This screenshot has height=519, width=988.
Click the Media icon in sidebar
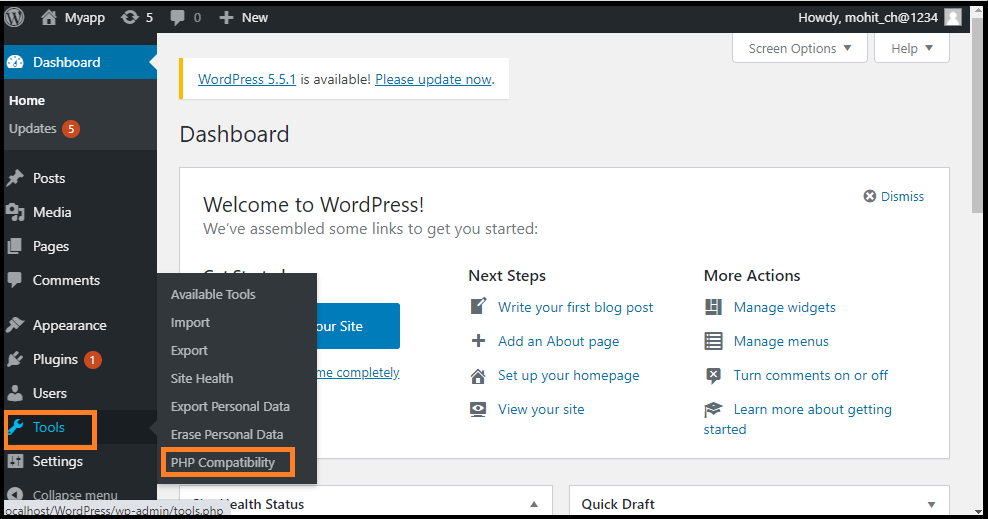click(15, 212)
